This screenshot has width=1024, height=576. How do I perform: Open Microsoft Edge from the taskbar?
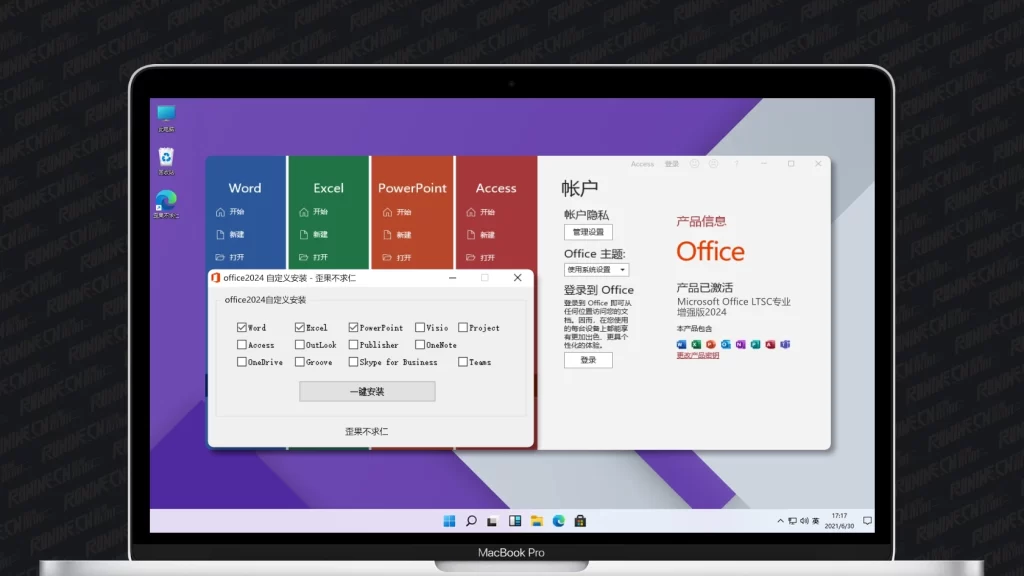click(x=559, y=521)
